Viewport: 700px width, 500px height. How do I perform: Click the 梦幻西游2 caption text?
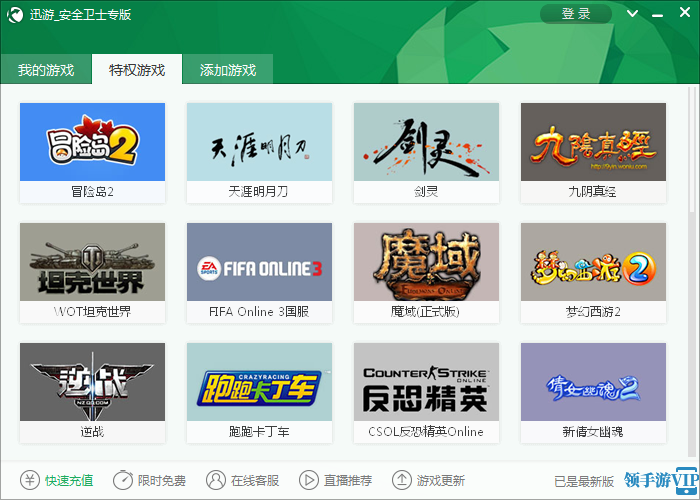pos(593,312)
